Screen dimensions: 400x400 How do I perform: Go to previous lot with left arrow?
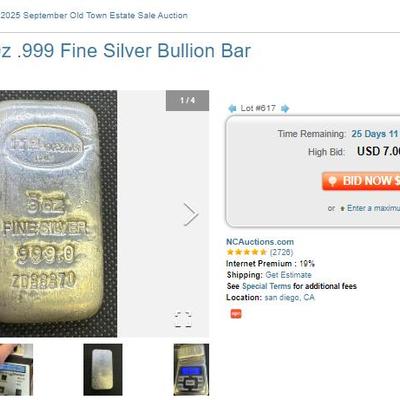232,108
